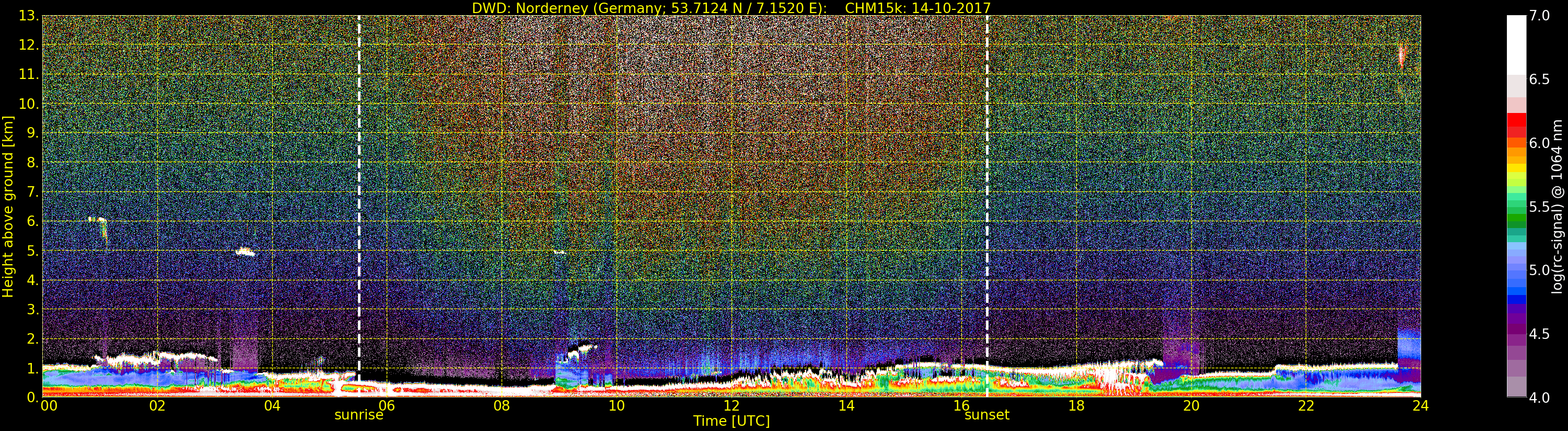Click the '12.' height axis tick label

pos(29,45)
